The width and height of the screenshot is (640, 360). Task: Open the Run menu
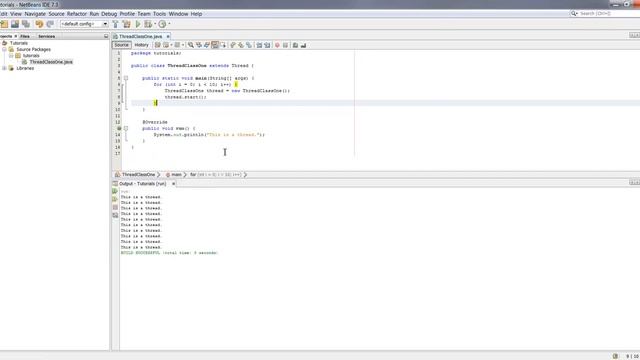coord(94,14)
